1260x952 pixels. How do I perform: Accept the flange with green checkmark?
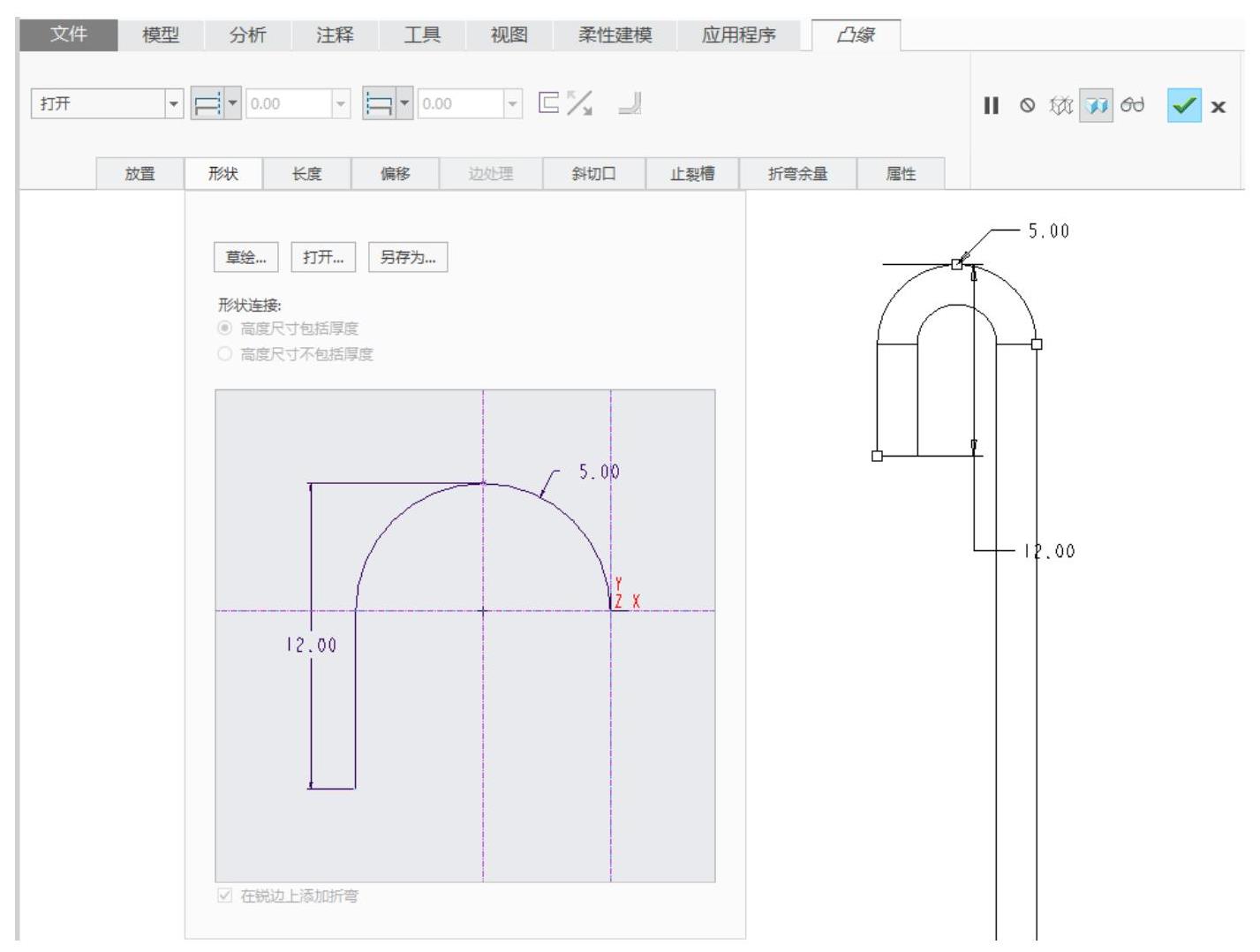click(1184, 106)
